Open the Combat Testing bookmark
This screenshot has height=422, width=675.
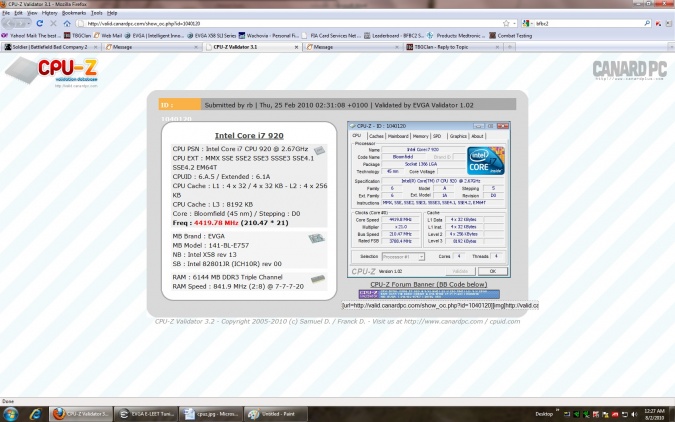511,36
